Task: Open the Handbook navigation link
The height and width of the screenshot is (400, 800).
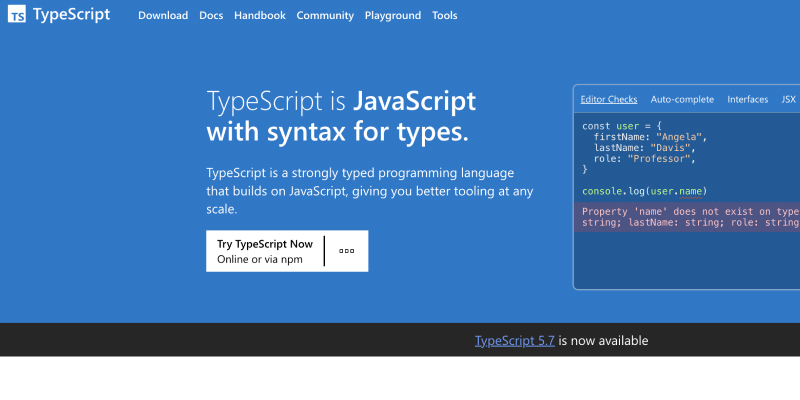Action: click(x=260, y=15)
